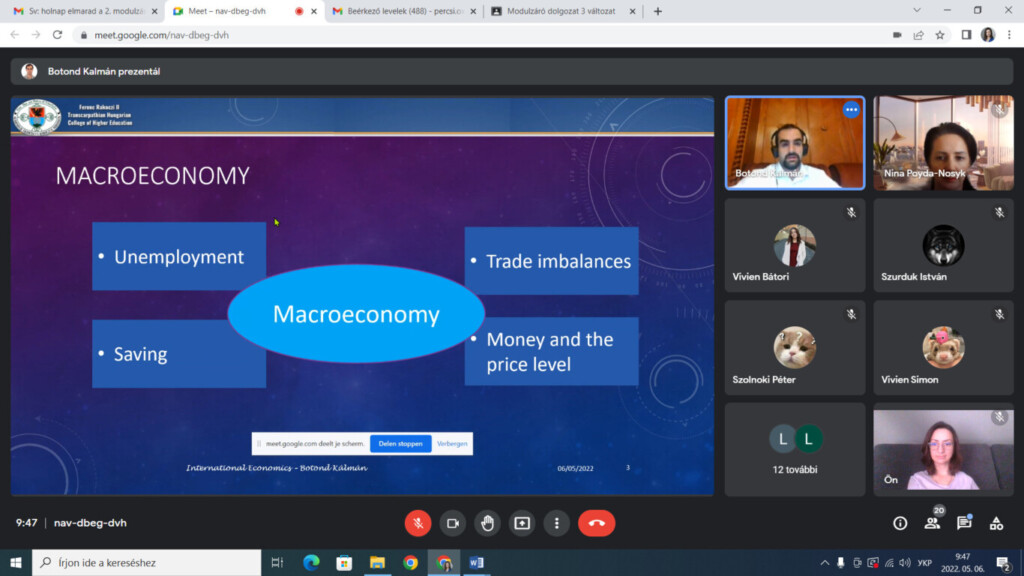Hang up with the red leave call button
This screenshot has height=576, width=1024.
[597, 523]
